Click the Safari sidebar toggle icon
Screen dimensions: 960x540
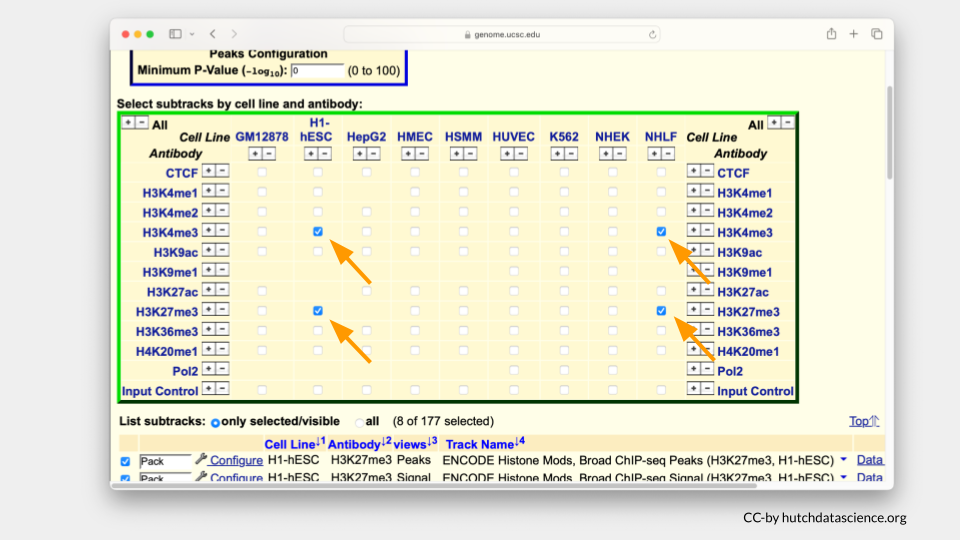tap(175, 34)
